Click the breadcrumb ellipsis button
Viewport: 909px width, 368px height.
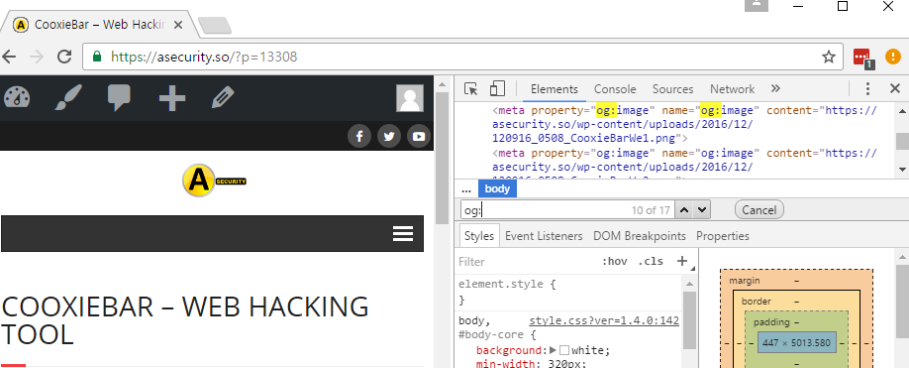[466, 190]
